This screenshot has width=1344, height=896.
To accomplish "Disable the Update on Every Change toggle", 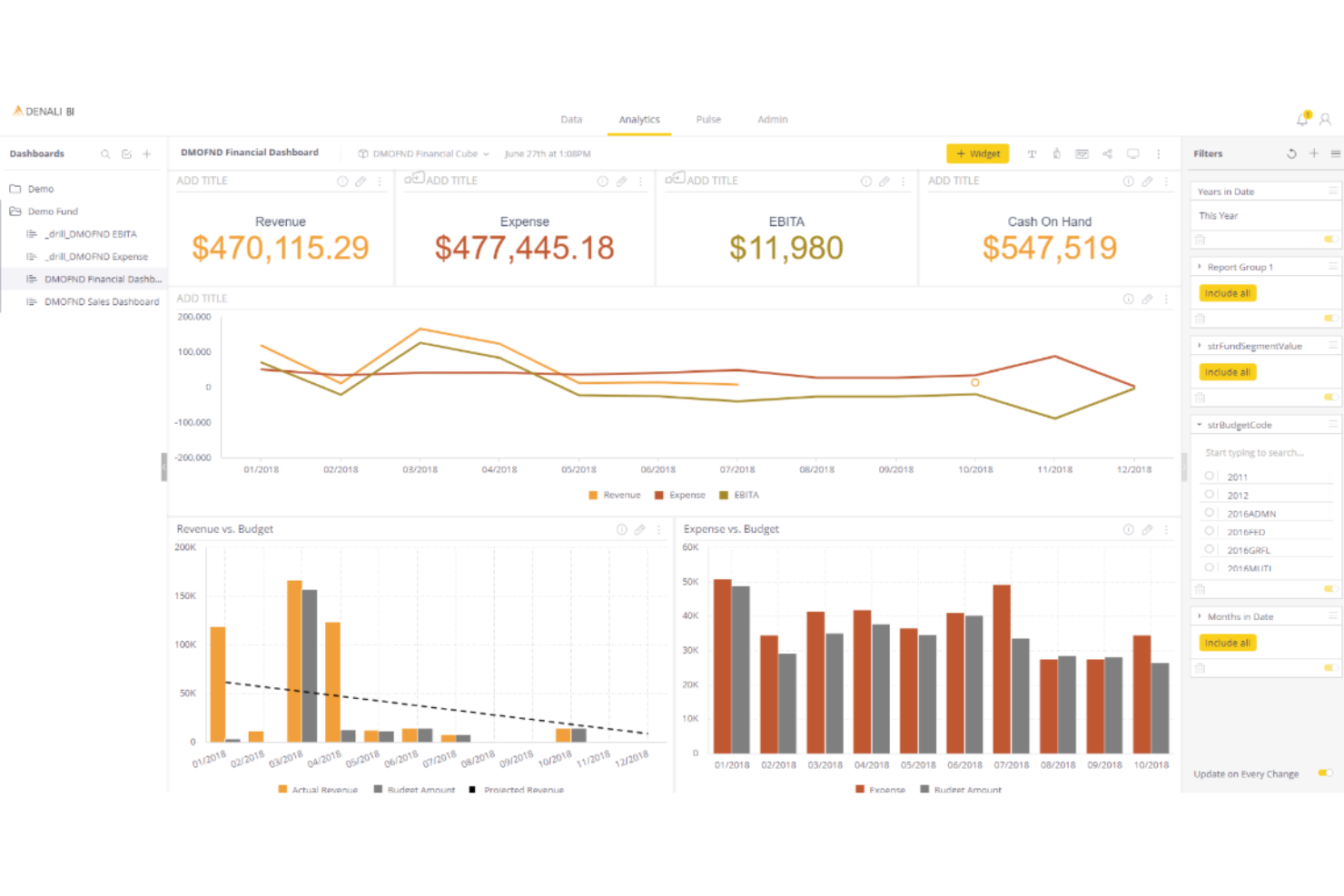I will 1324,773.
